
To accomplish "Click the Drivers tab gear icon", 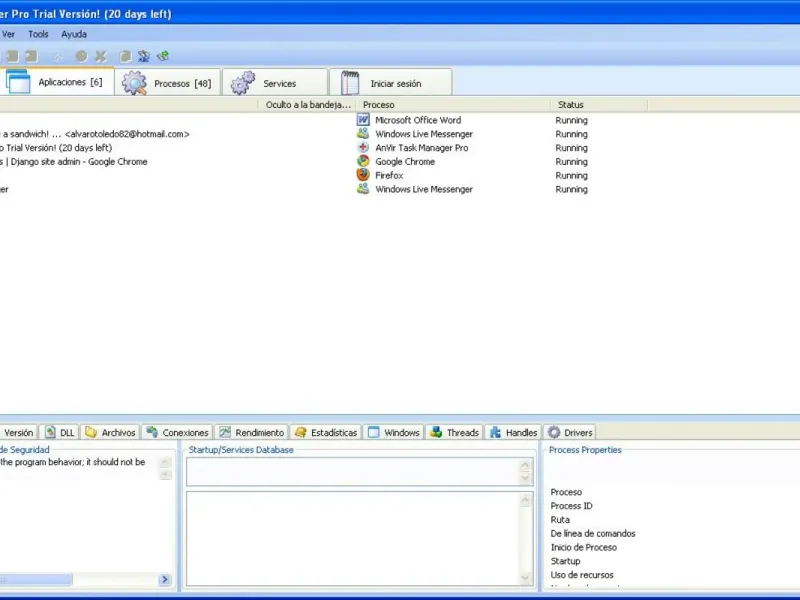I will click(554, 432).
